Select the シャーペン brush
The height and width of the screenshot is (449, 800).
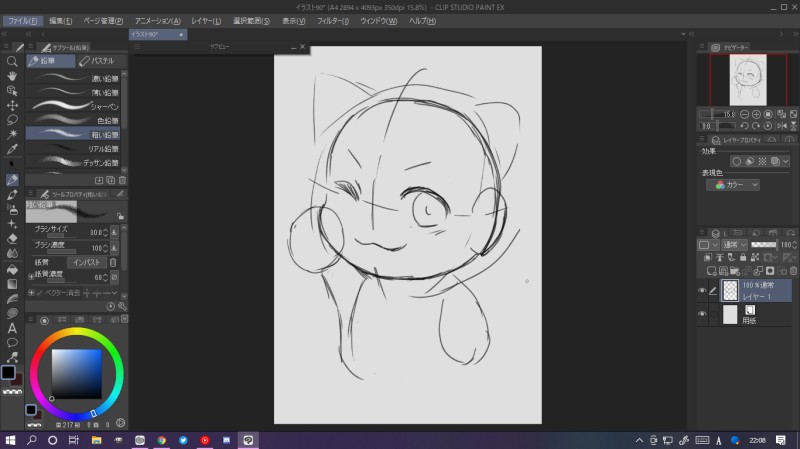pos(73,106)
